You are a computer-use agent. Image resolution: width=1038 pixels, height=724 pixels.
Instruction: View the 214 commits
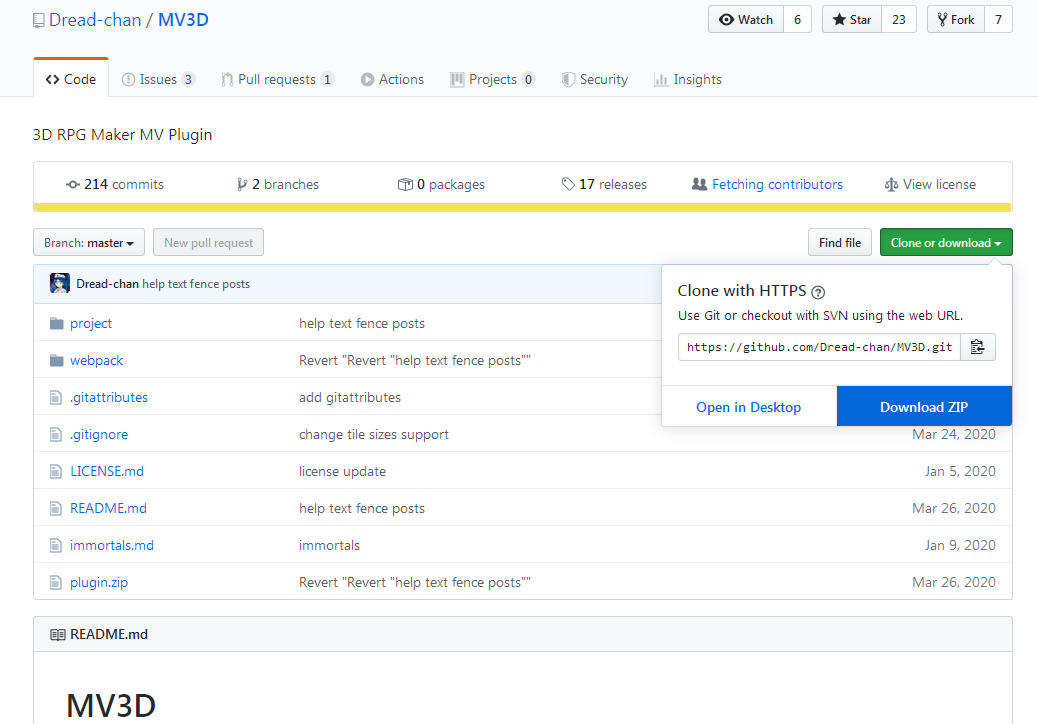(115, 184)
